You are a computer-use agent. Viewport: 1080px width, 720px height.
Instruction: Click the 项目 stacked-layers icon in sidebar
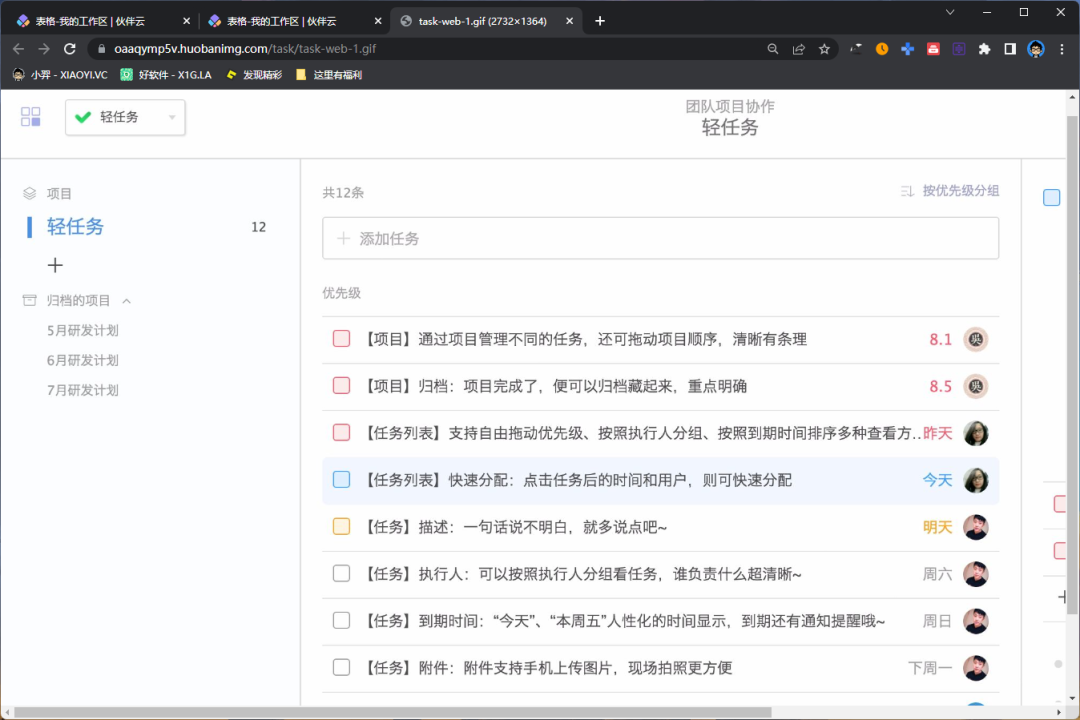click(x=28, y=193)
